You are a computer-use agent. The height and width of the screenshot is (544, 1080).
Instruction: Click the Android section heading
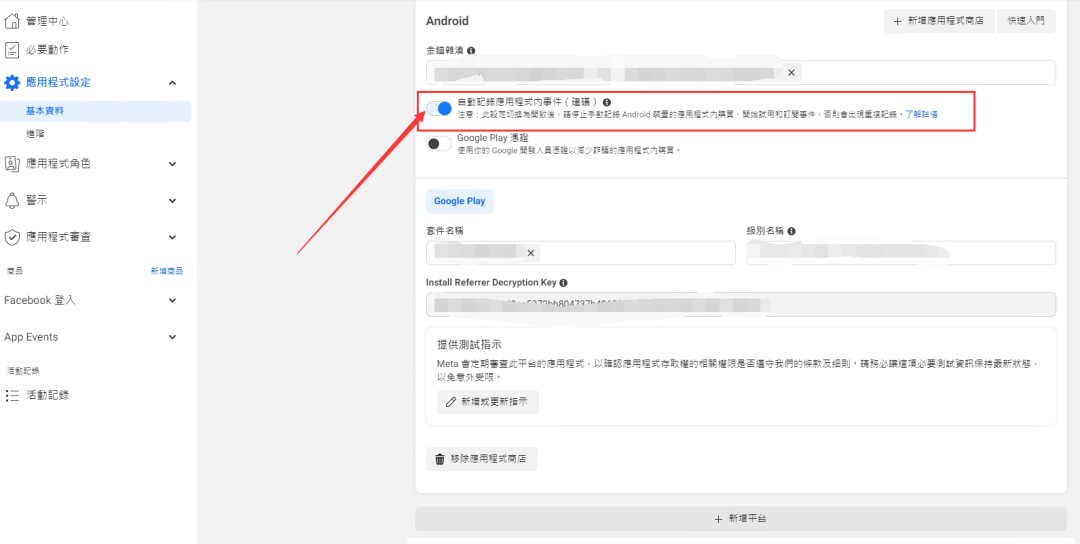click(x=447, y=21)
